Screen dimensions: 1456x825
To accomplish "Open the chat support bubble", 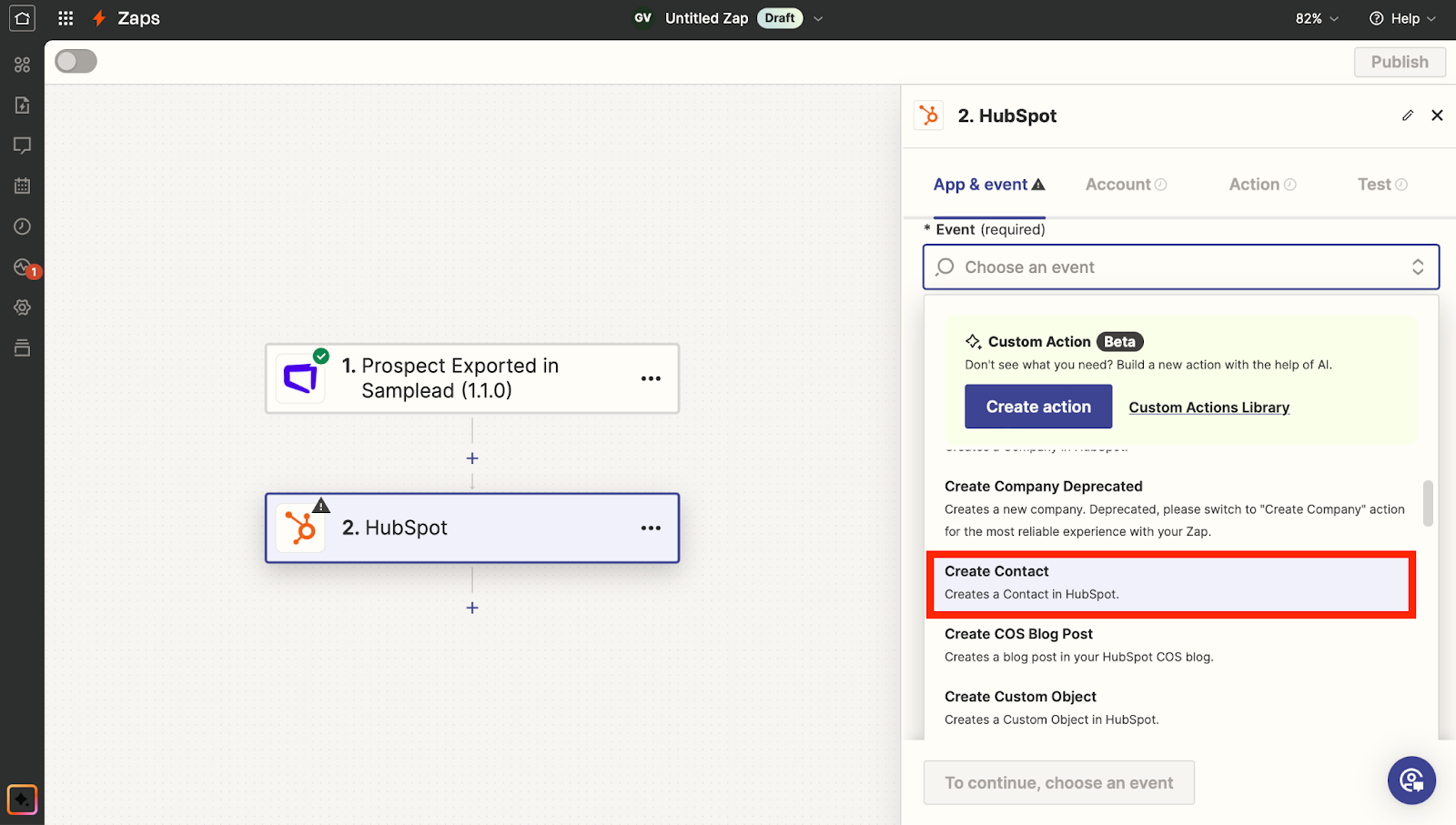I will click(x=1411, y=780).
